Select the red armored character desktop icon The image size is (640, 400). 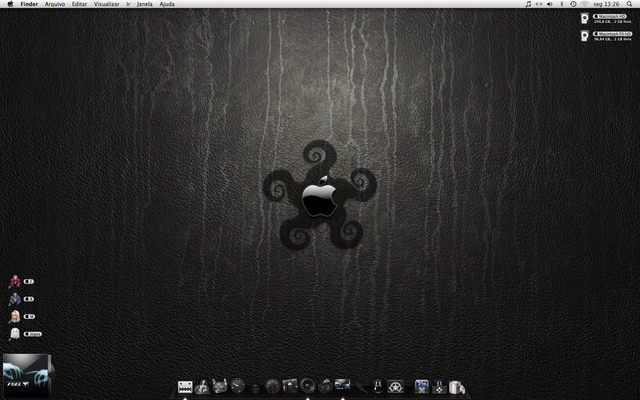point(15,281)
